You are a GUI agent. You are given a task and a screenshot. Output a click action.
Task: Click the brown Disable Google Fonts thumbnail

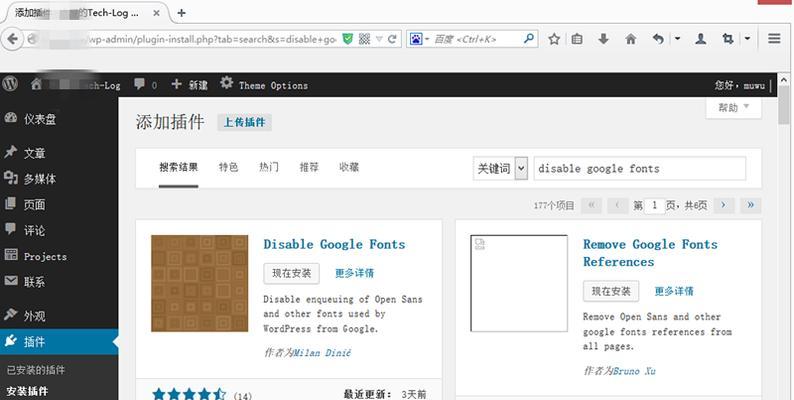click(200, 283)
